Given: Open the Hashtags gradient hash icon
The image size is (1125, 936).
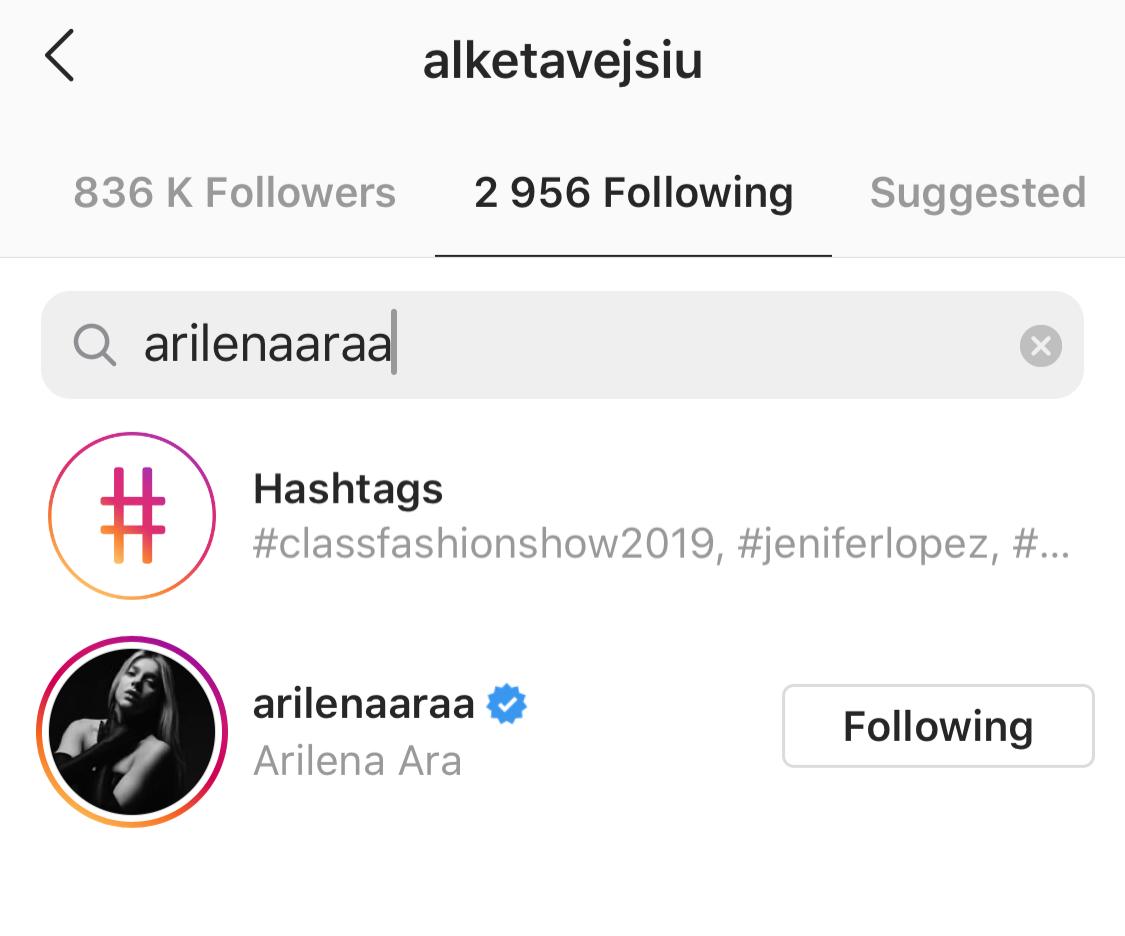Looking at the screenshot, I should click(x=132, y=516).
